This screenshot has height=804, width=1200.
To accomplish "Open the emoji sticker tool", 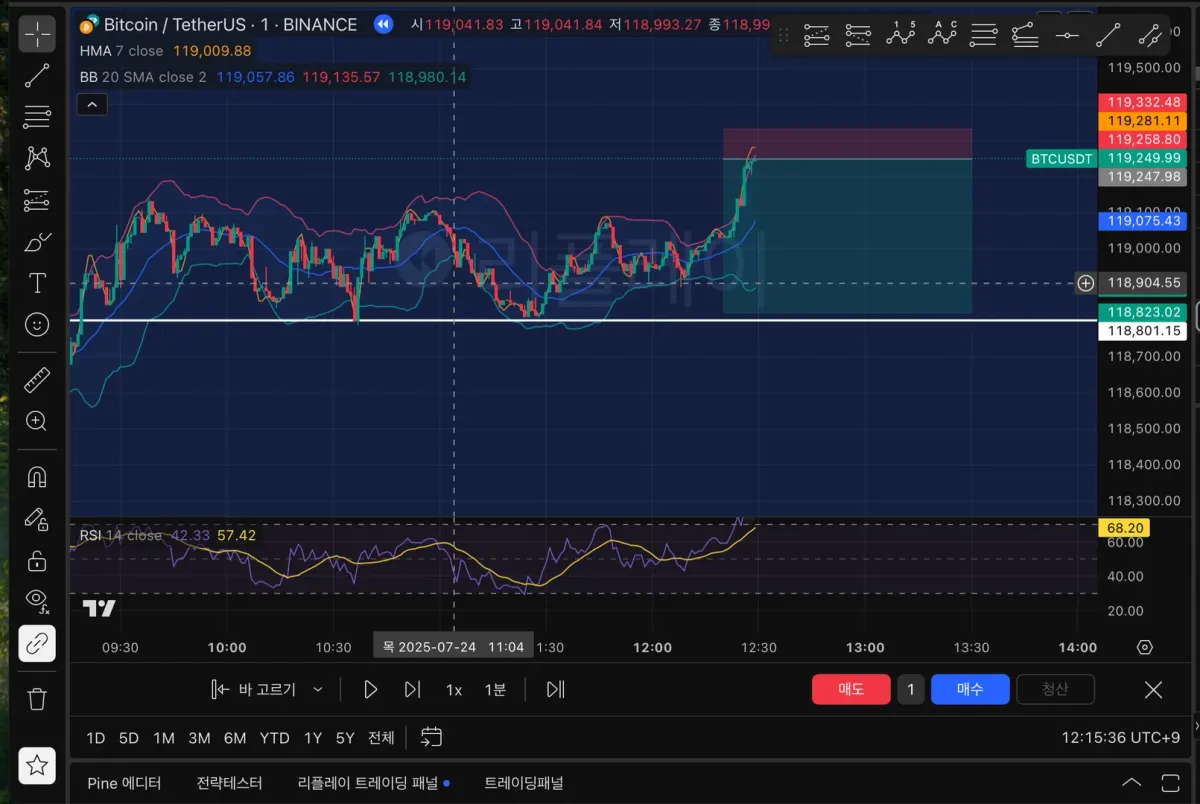I will [x=37, y=324].
